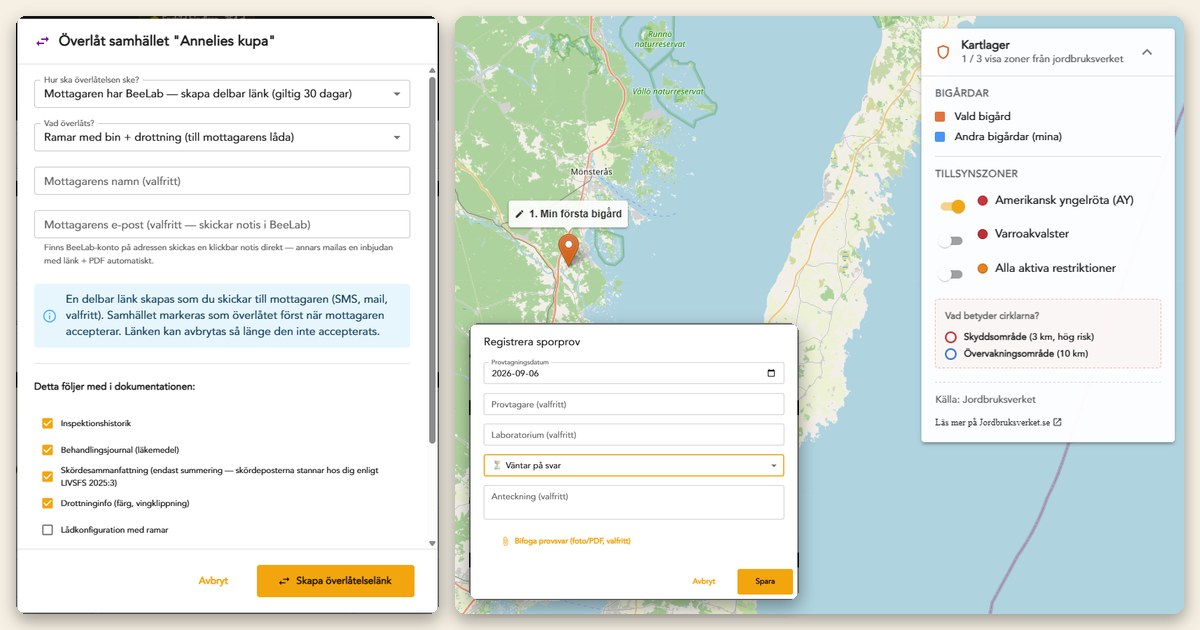The height and width of the screenshot is (630, 1200).
Task: Focus the Provtagare (valfritt) field
Action: click(634, 404)
